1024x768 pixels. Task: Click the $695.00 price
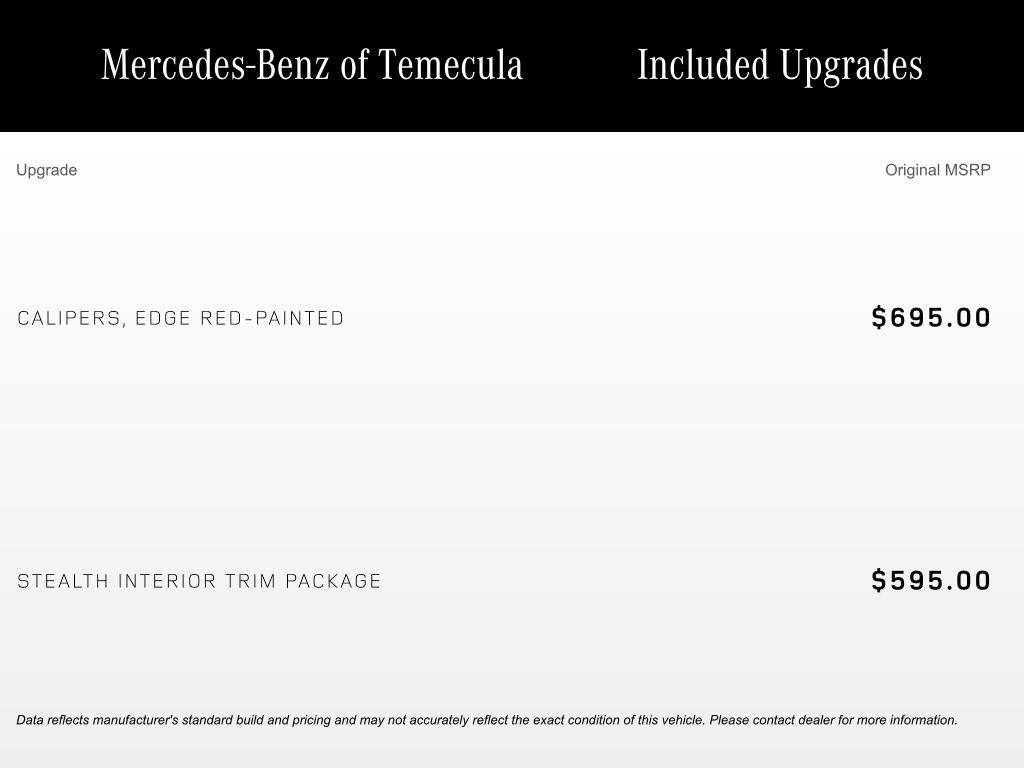click(931, 318)
